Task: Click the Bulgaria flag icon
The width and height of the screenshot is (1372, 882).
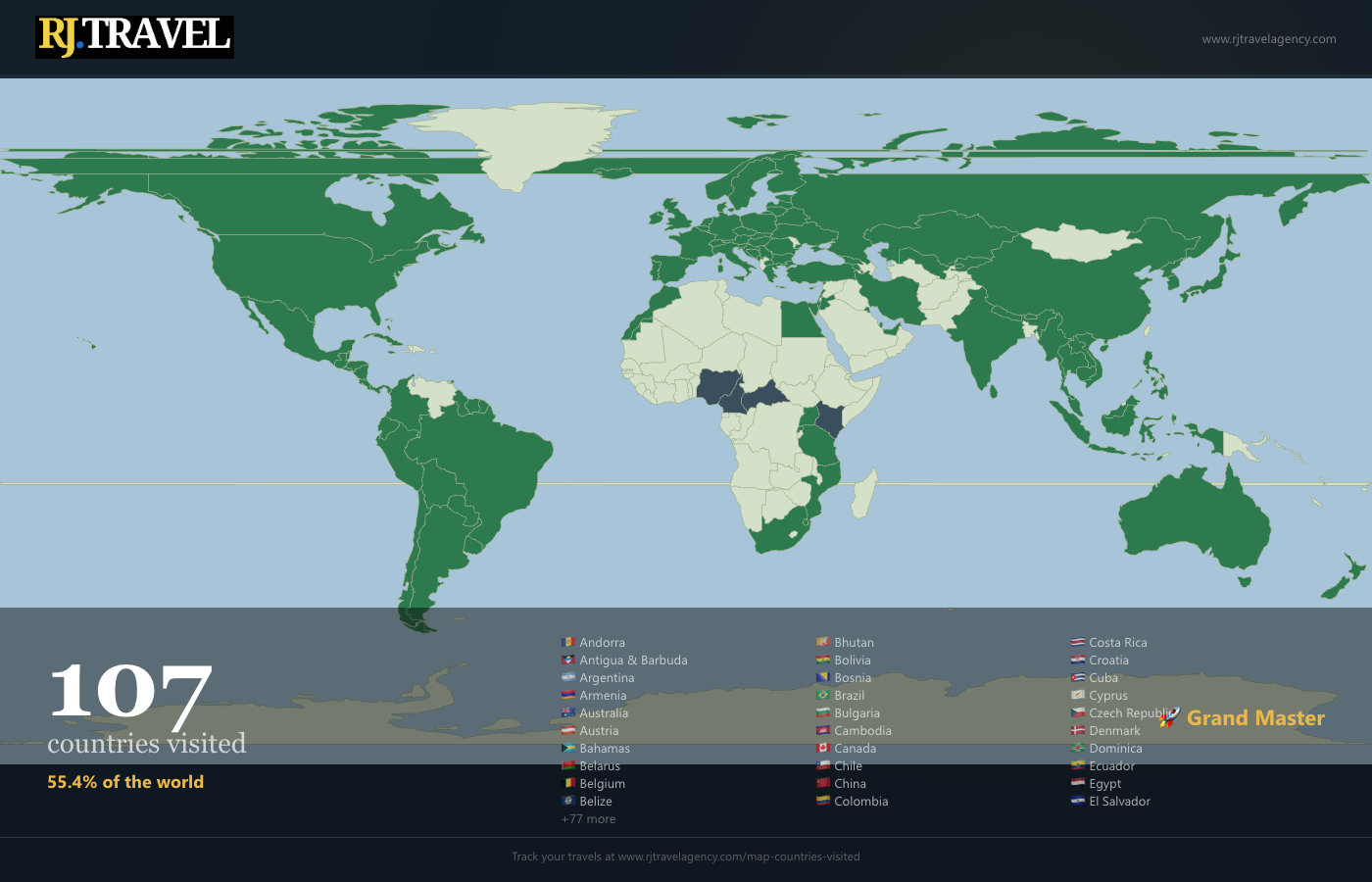Action: 823,713
